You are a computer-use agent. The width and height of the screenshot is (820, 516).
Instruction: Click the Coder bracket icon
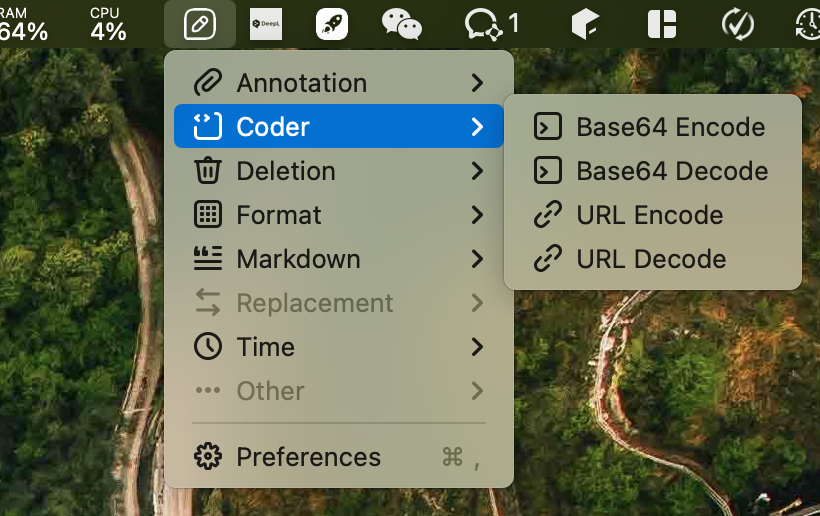coord(208,127)
